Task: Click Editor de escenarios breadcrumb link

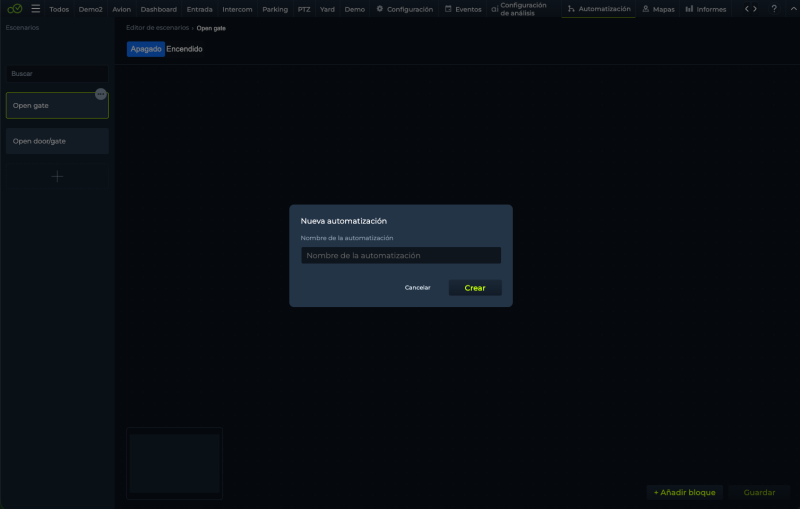Action: pyautogui.click(x=158, y=28)
